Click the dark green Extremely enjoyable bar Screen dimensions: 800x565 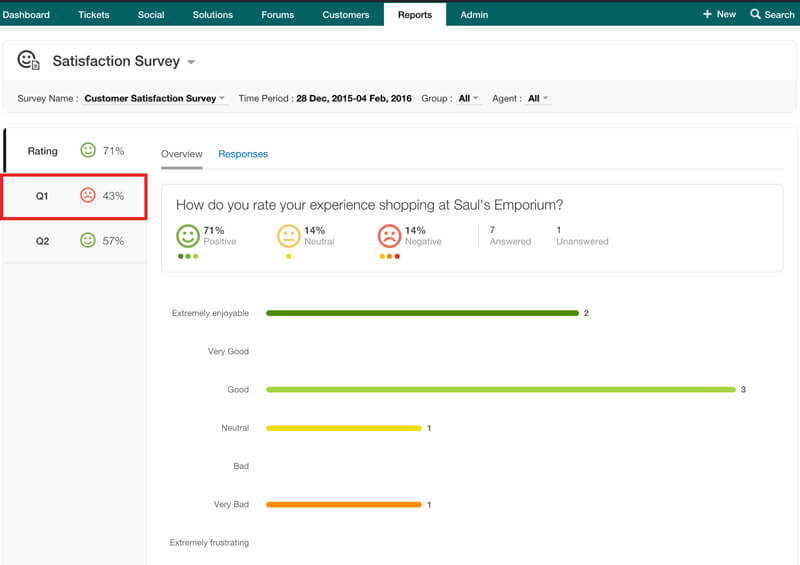422,313
